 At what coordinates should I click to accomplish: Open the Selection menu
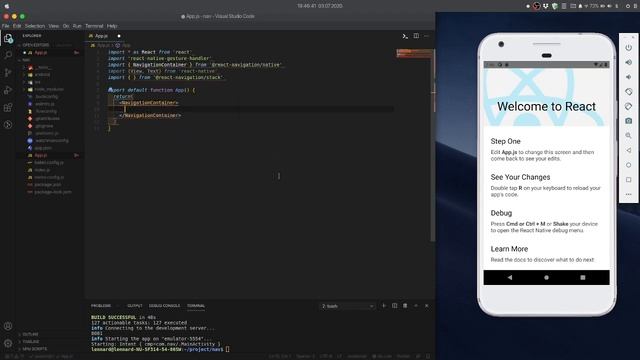[x=35, y=26]
